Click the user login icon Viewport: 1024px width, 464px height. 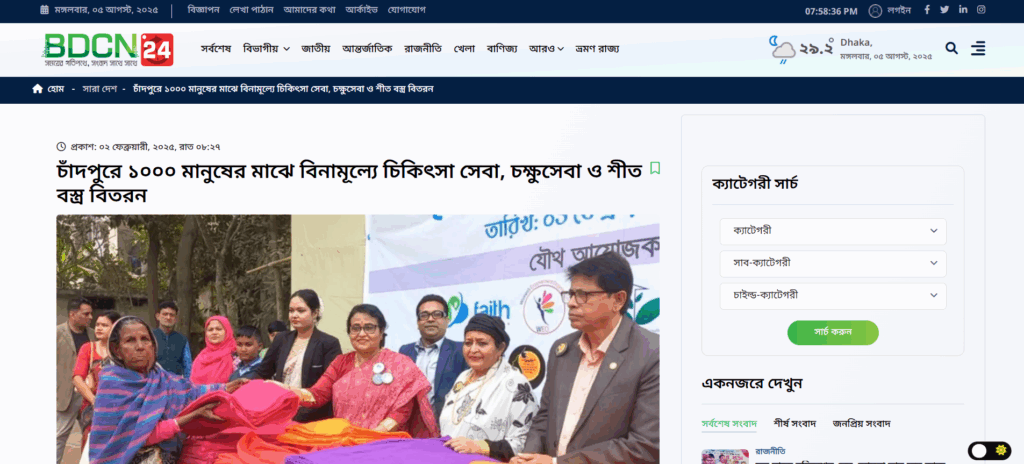click(x=875, y=10)
